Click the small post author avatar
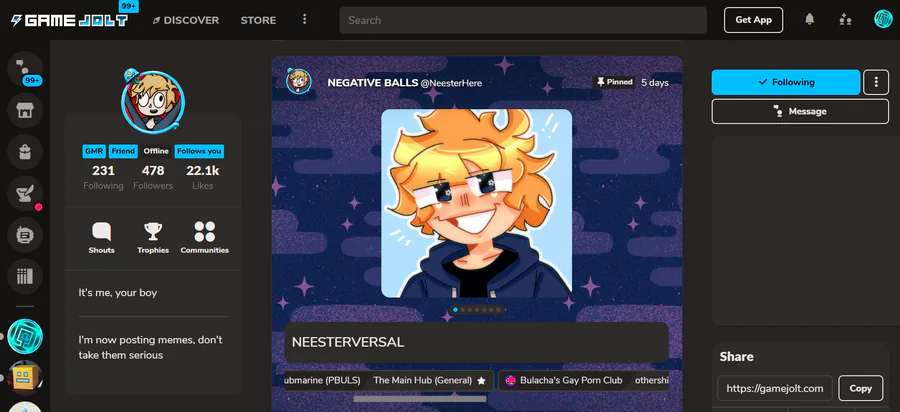 (298, 81)
